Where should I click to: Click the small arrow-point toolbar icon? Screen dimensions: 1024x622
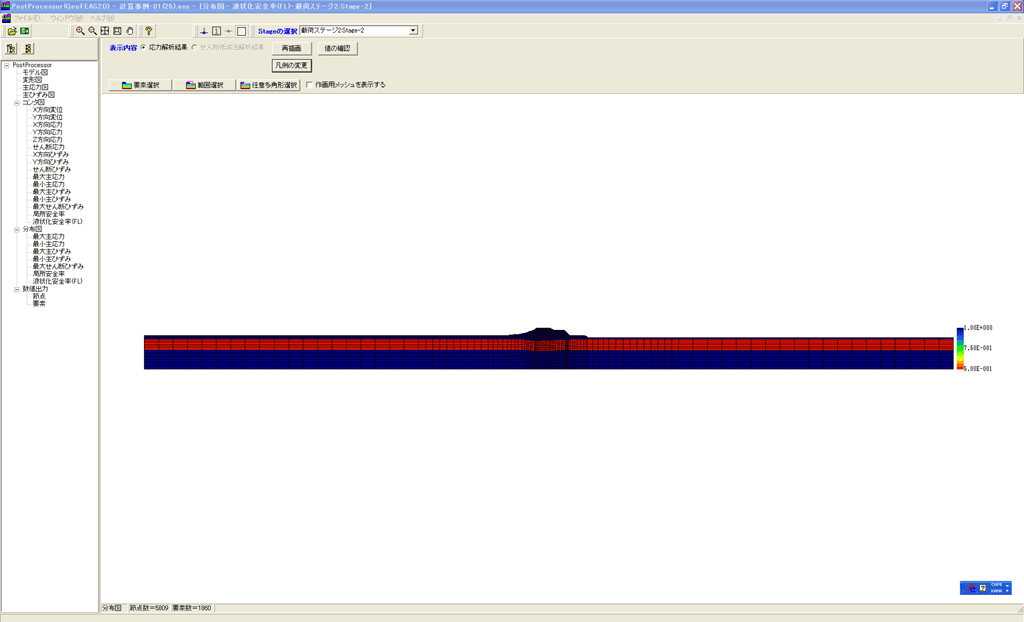(x=229, y=31)
